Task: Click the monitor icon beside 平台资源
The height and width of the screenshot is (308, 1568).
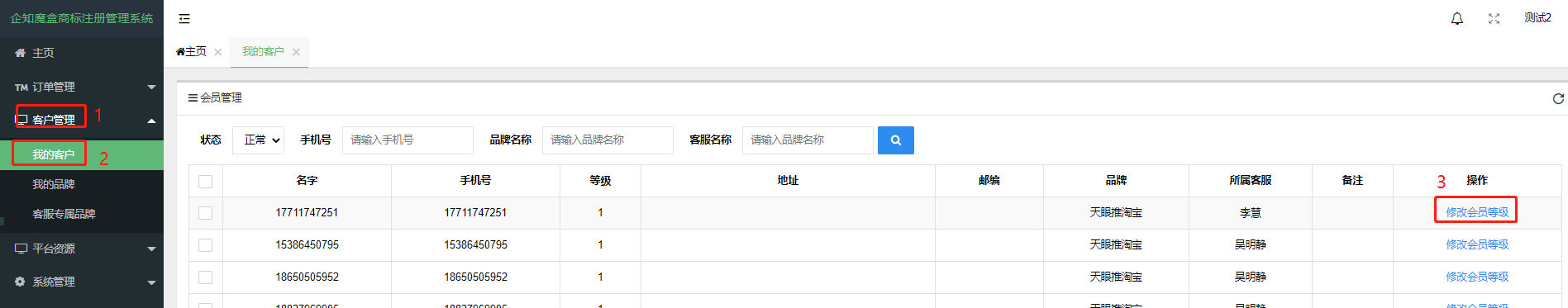Action: coord(21,249)
